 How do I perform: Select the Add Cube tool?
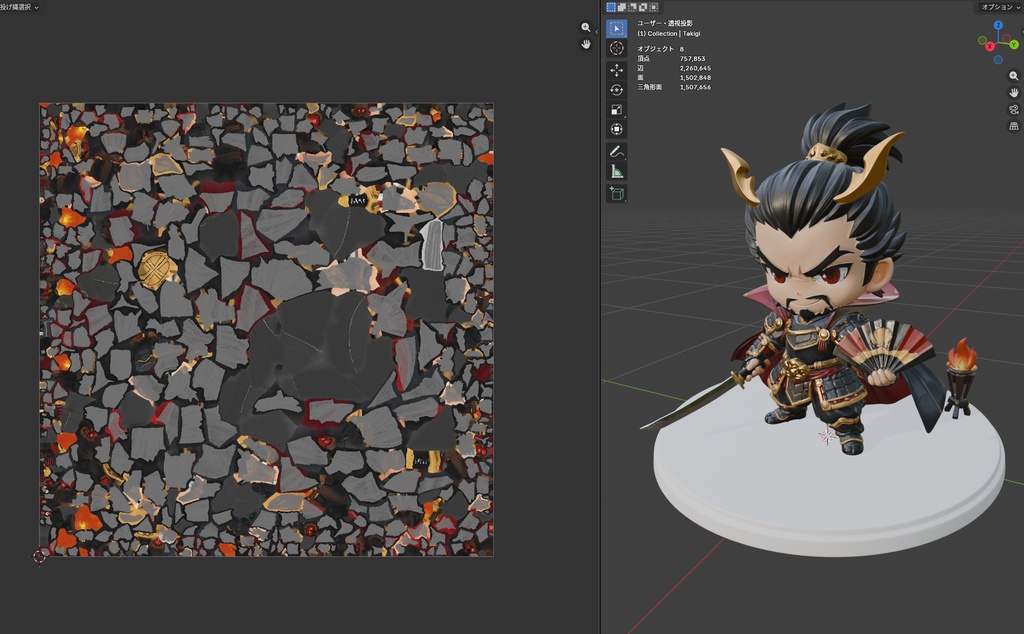pos(616,193)
